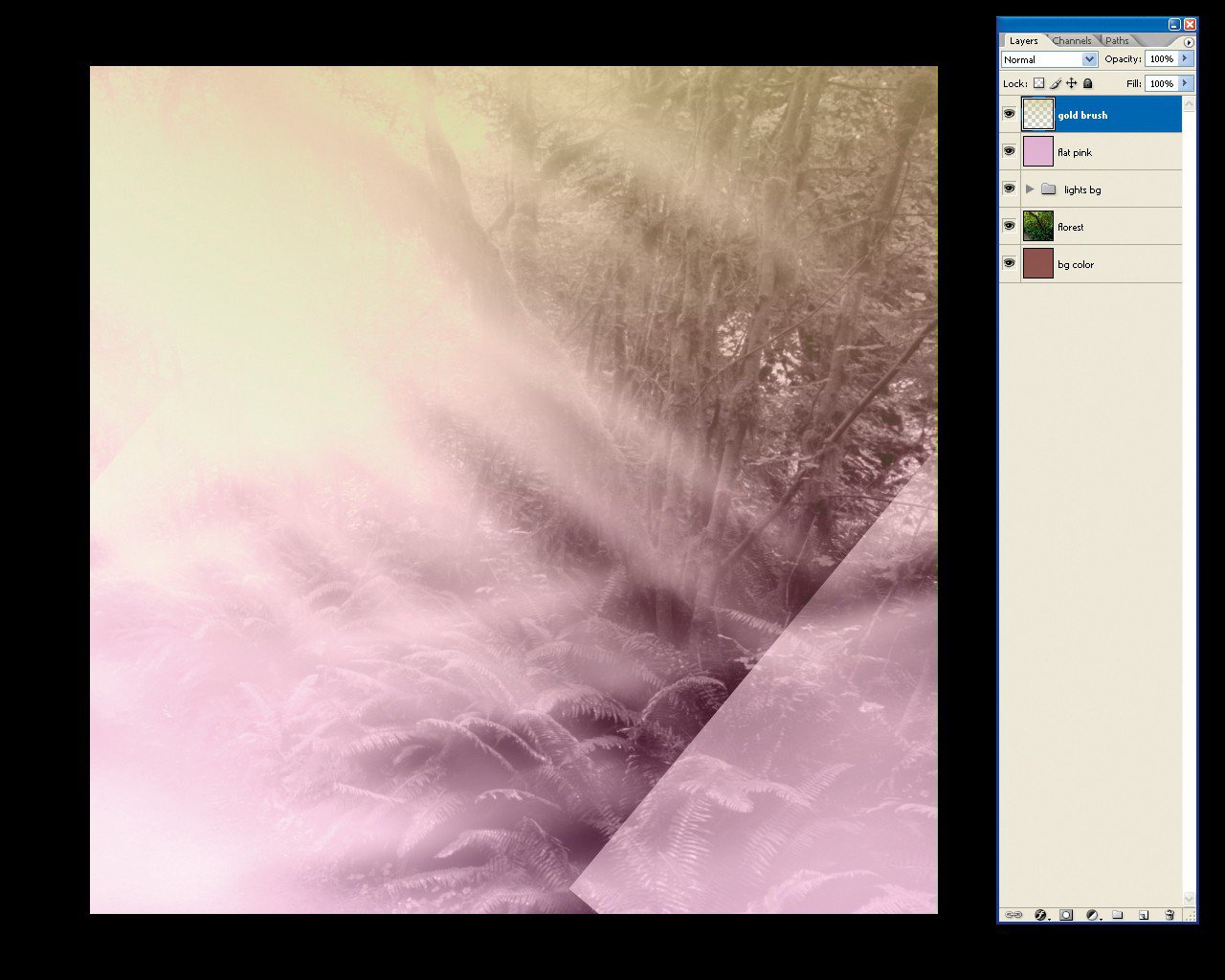The width and height of the screenshot is (1225, 980).
Task: Click the layers list scrollbar down arrow
Action: point(1189,899)
